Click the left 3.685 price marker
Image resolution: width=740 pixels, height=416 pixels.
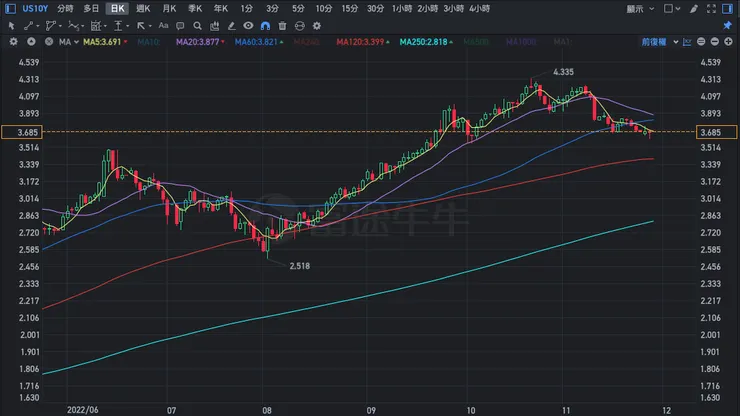click(22, 132)
